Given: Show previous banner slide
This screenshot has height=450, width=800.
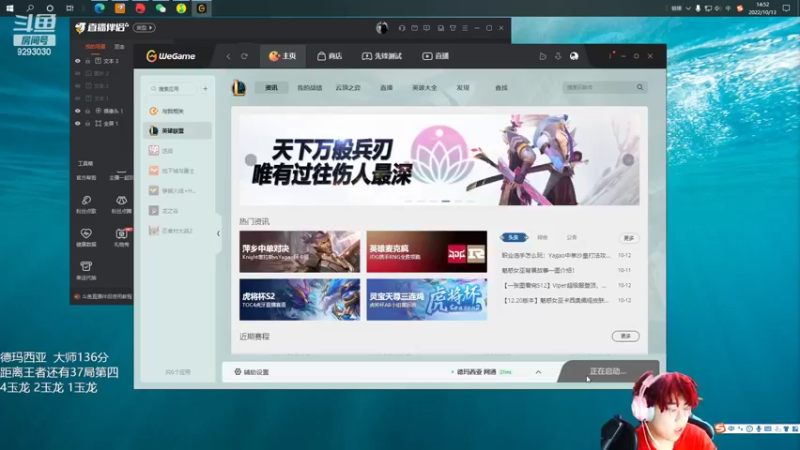Looking at the screenshot, I should (251, 160).
